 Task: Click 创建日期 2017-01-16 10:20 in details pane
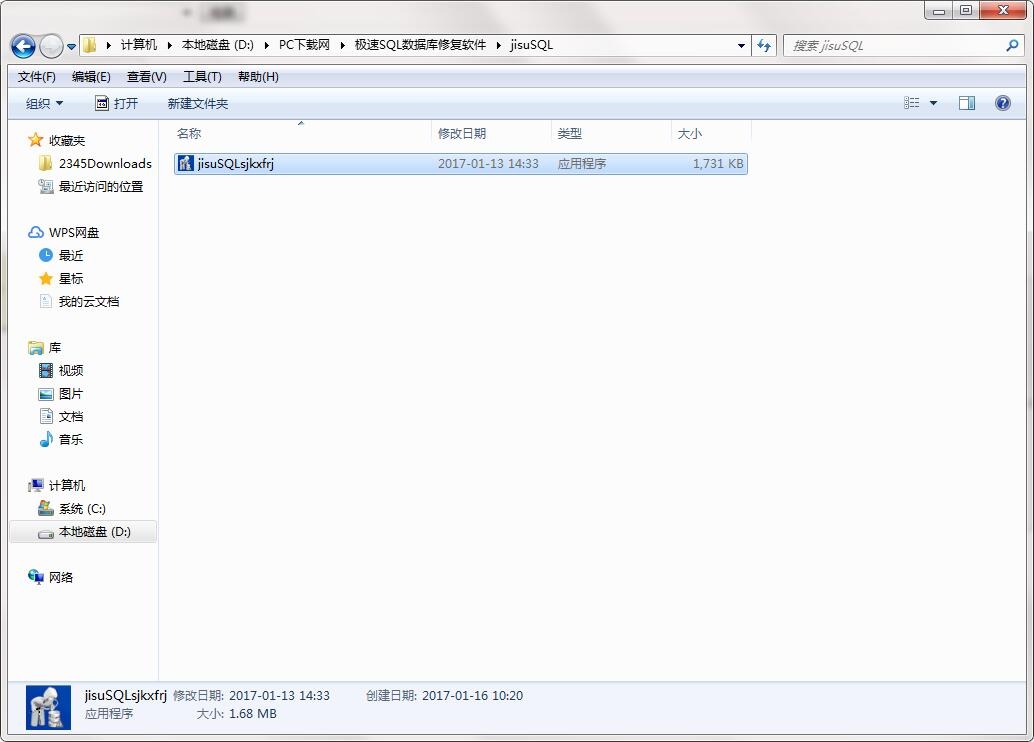pyautogui.click(x=444, y=696)
